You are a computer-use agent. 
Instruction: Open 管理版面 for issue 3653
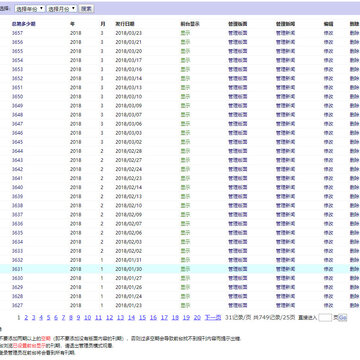point(238,69)
